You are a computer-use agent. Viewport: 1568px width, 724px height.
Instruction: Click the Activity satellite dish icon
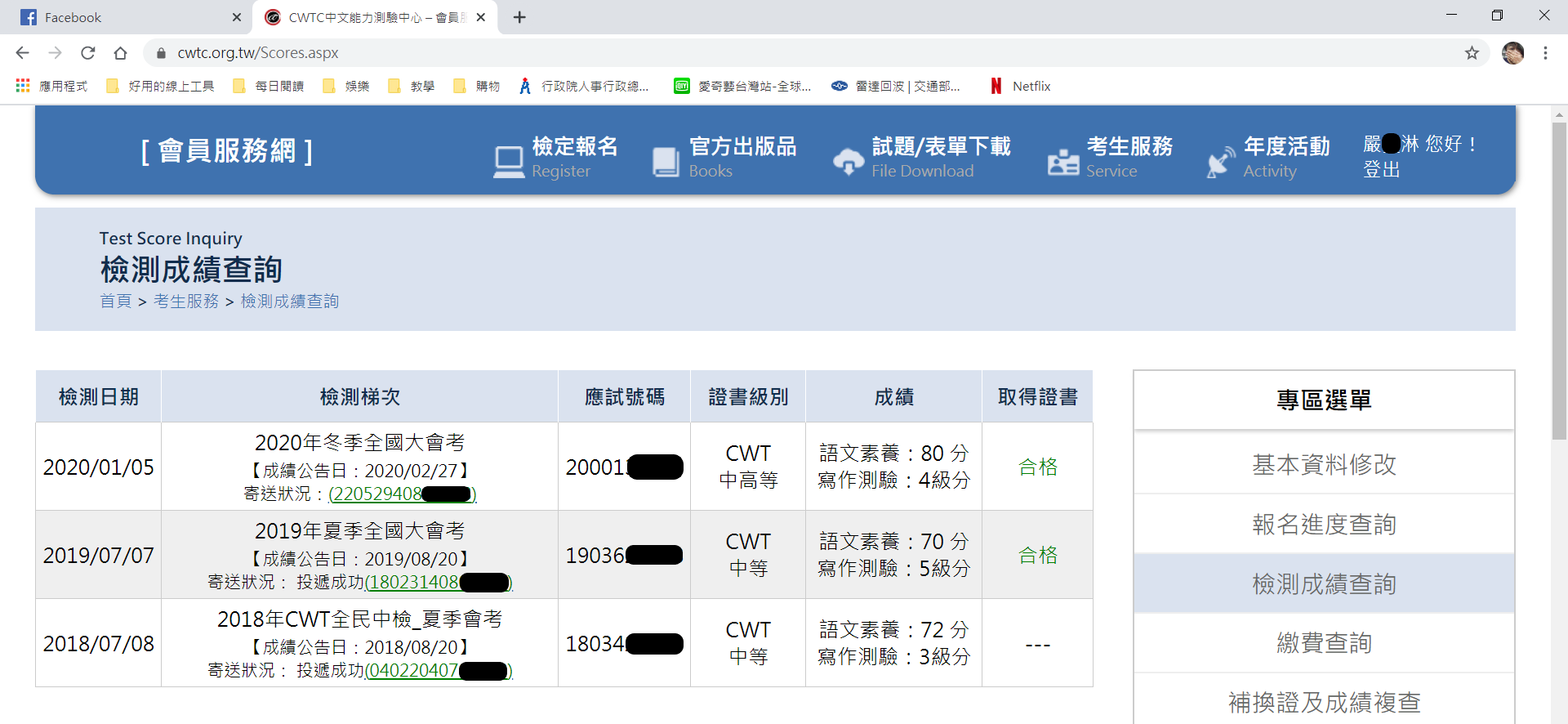click(1221, 162)
